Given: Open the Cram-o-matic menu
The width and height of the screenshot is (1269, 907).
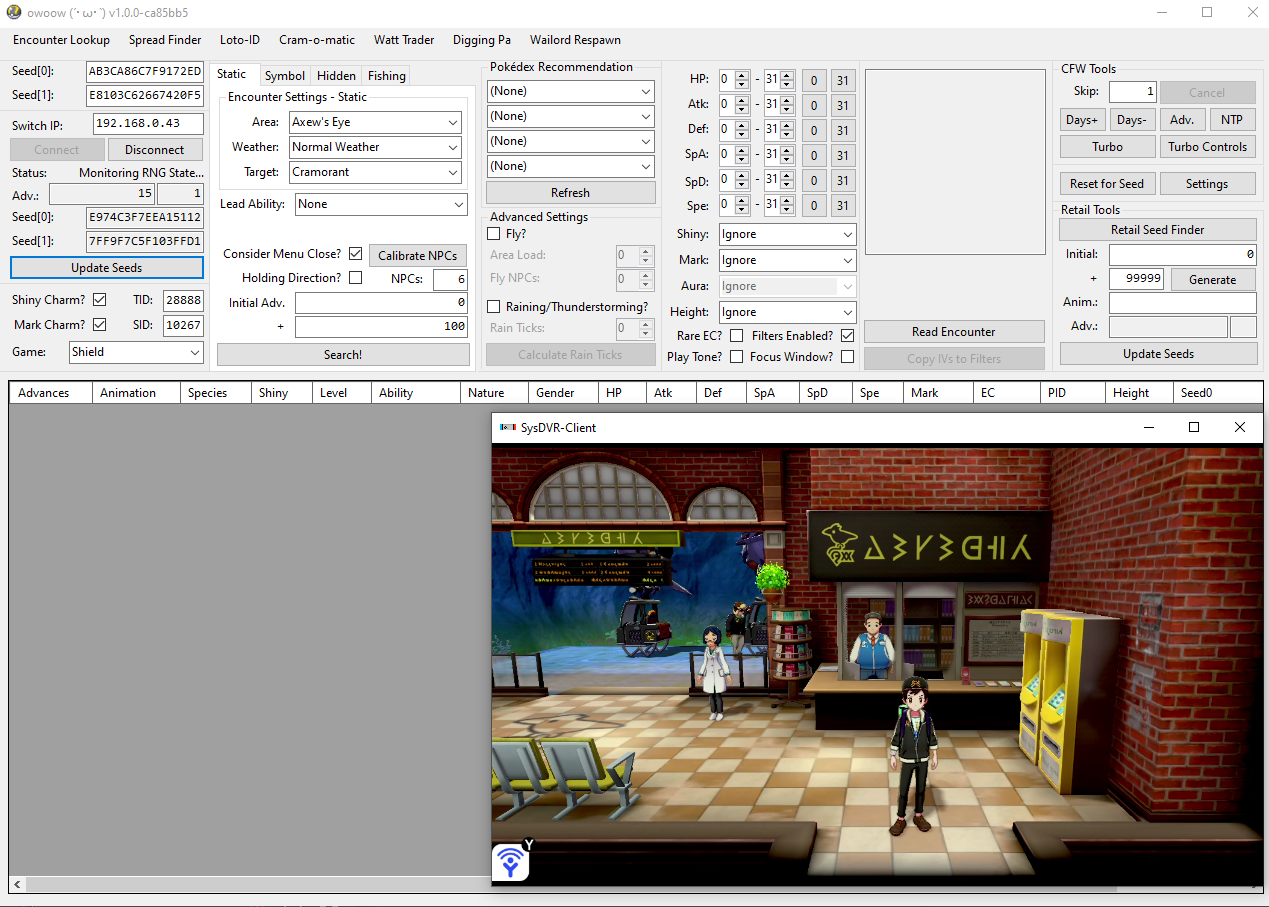Looking at the screenshot, I should (x=317, y=40).
